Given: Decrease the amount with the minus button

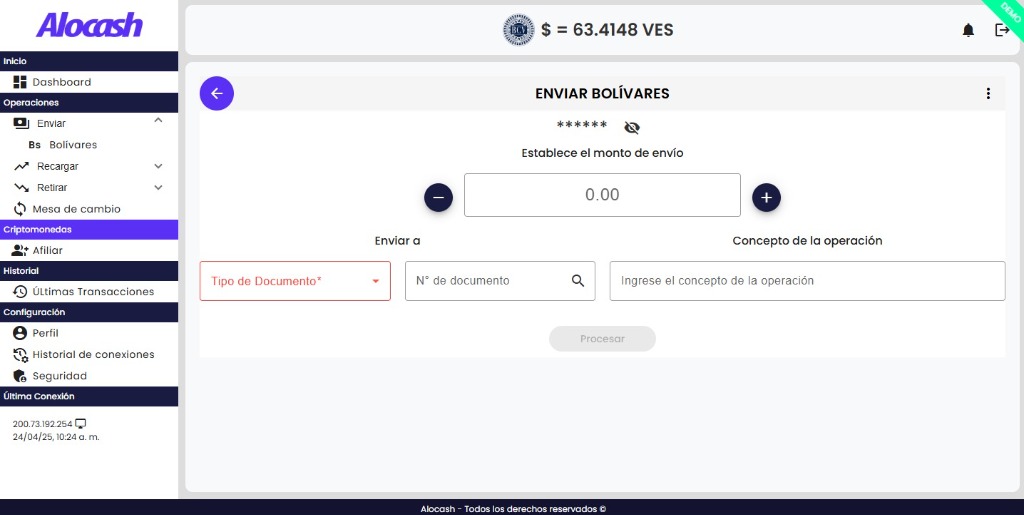Looking at the screenshot, I should (x=438, y=197).
